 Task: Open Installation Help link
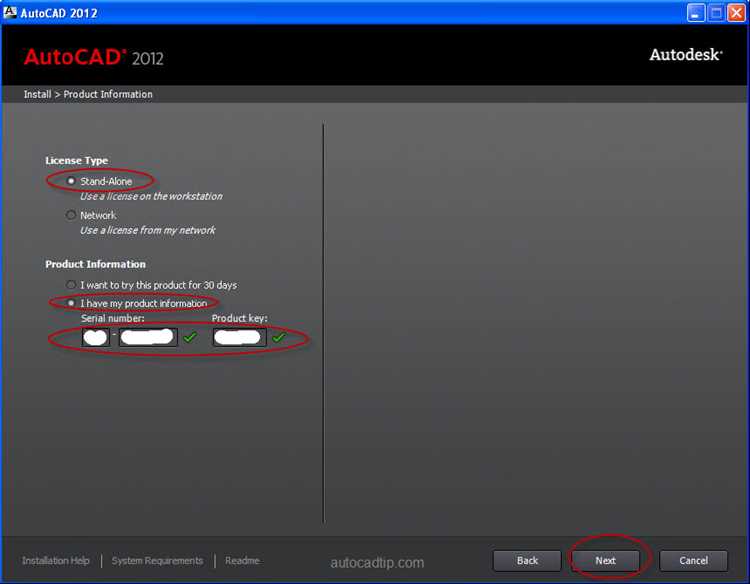[55, 561]
